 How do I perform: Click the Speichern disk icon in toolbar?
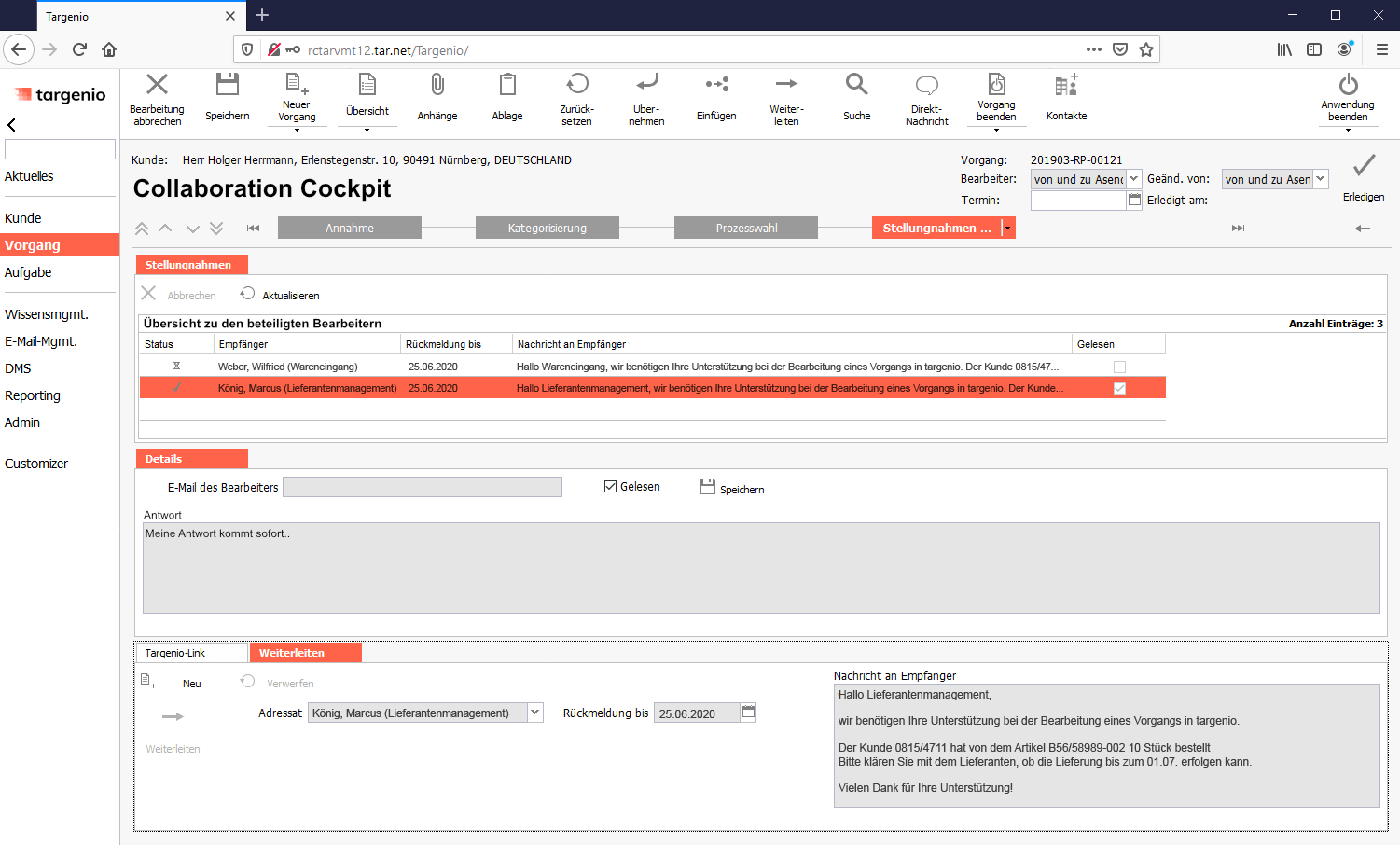227,86
